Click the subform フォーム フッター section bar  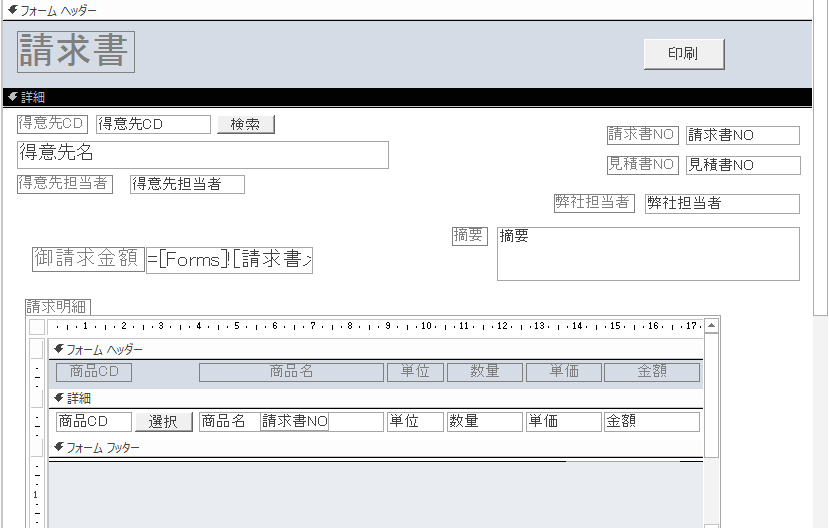(375, 448)
